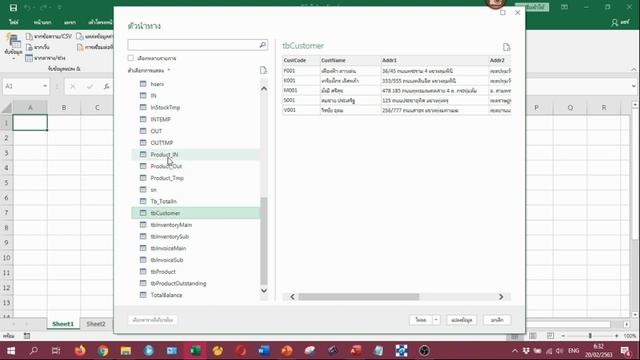Click the preview refresh icon beside tbCustomer
Screen dimensions: 640x360
pos(506,47)
